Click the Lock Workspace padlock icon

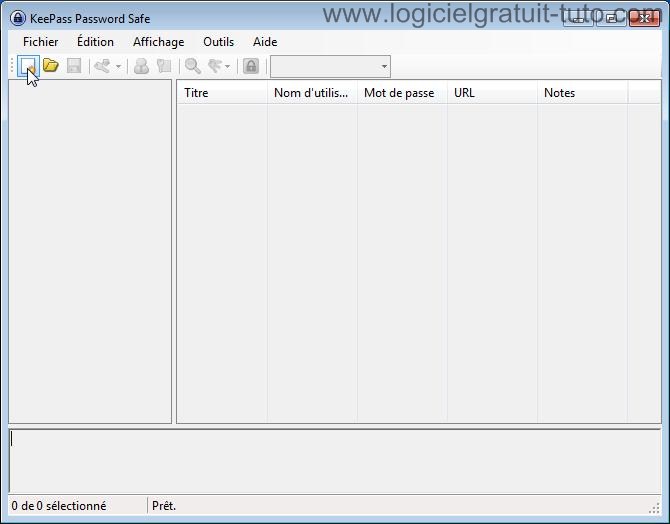[251, 66]
